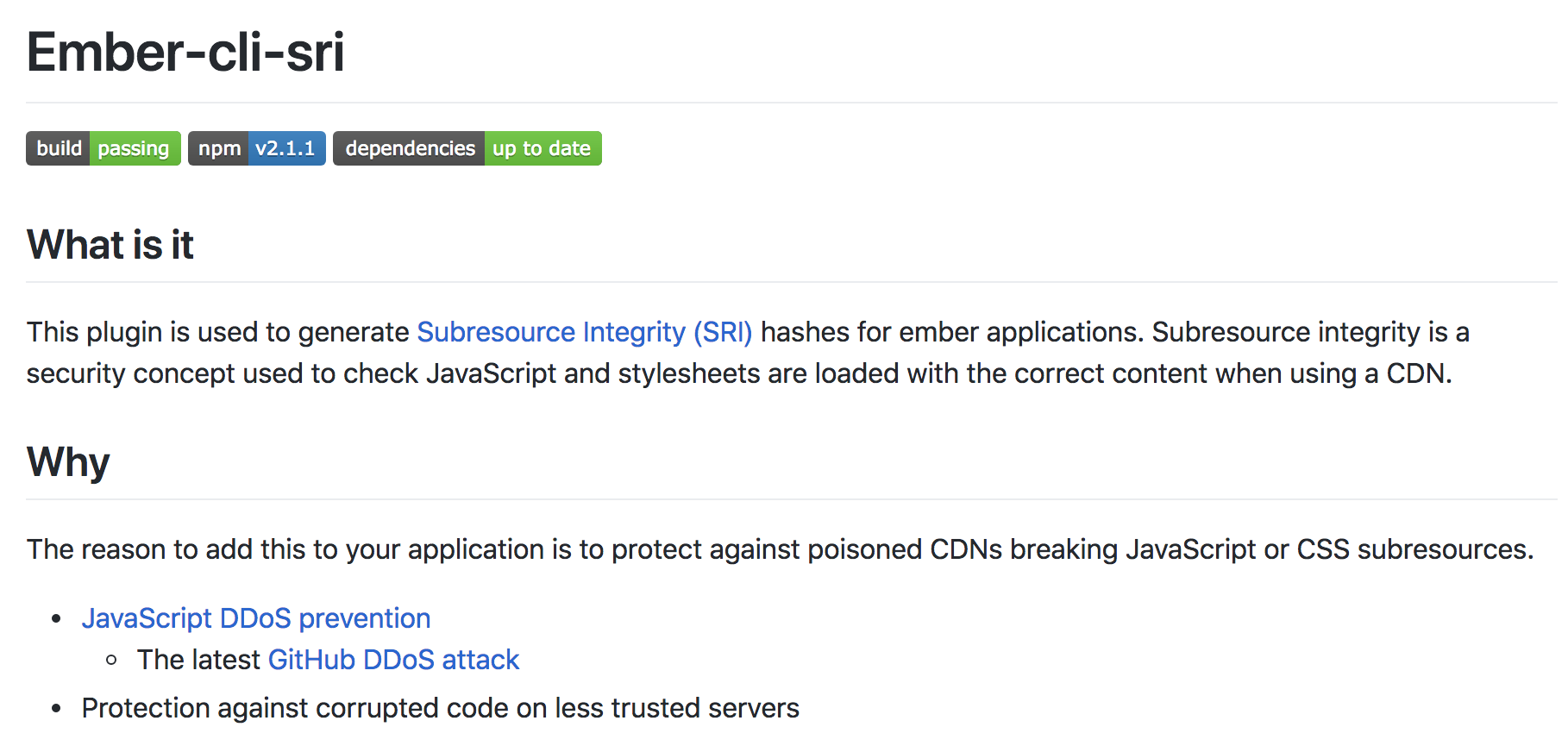Click the "Protection against corrupted code" list item
1568x752 pixels.
[440, 708]
